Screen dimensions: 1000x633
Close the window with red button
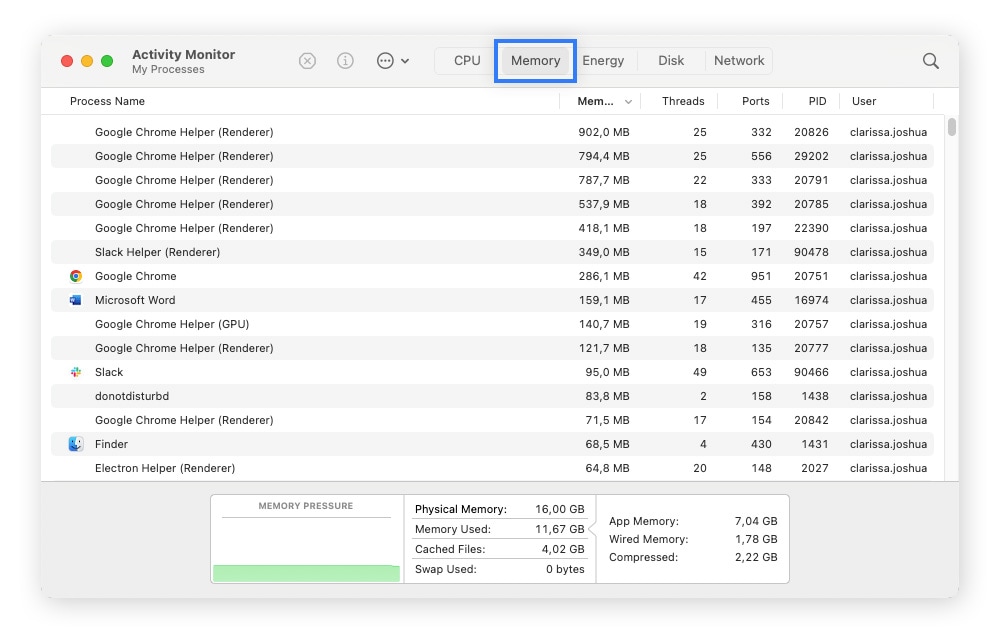66,61
